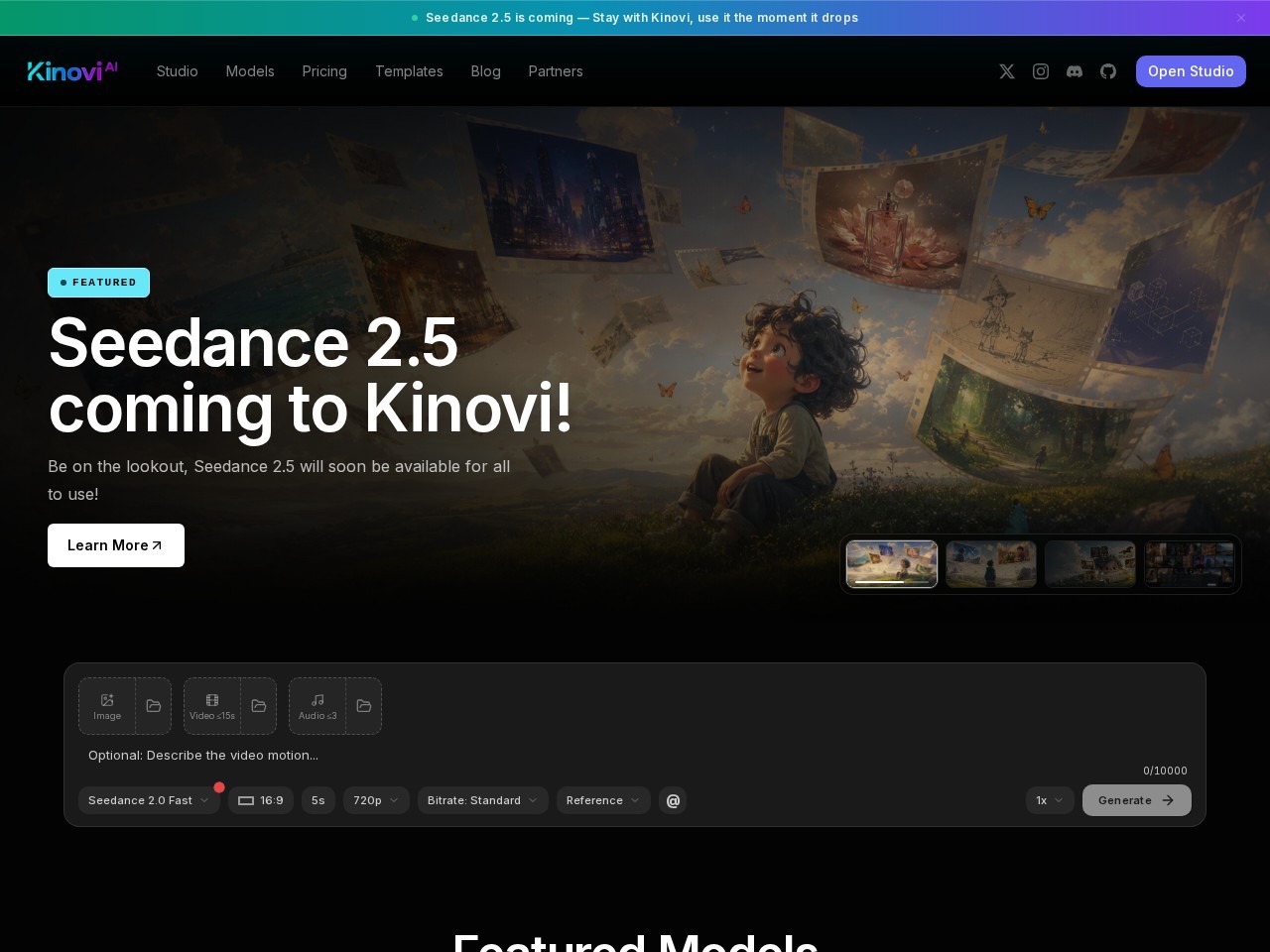1270x952 pixels.
Task: Open the Templates nav item
Action: pos(409,71)
